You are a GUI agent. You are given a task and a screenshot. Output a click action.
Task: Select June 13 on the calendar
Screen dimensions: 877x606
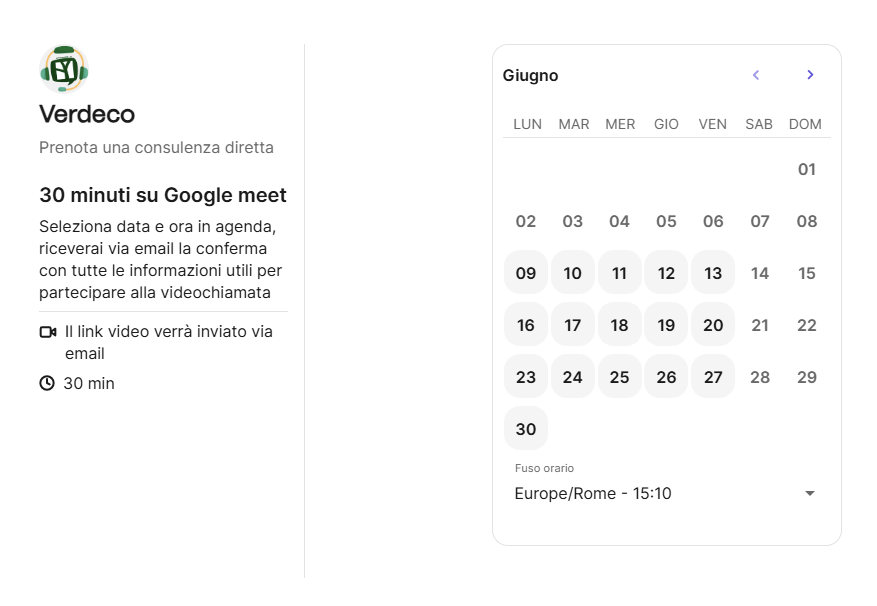pyautogui.click(x=713, y=273)
